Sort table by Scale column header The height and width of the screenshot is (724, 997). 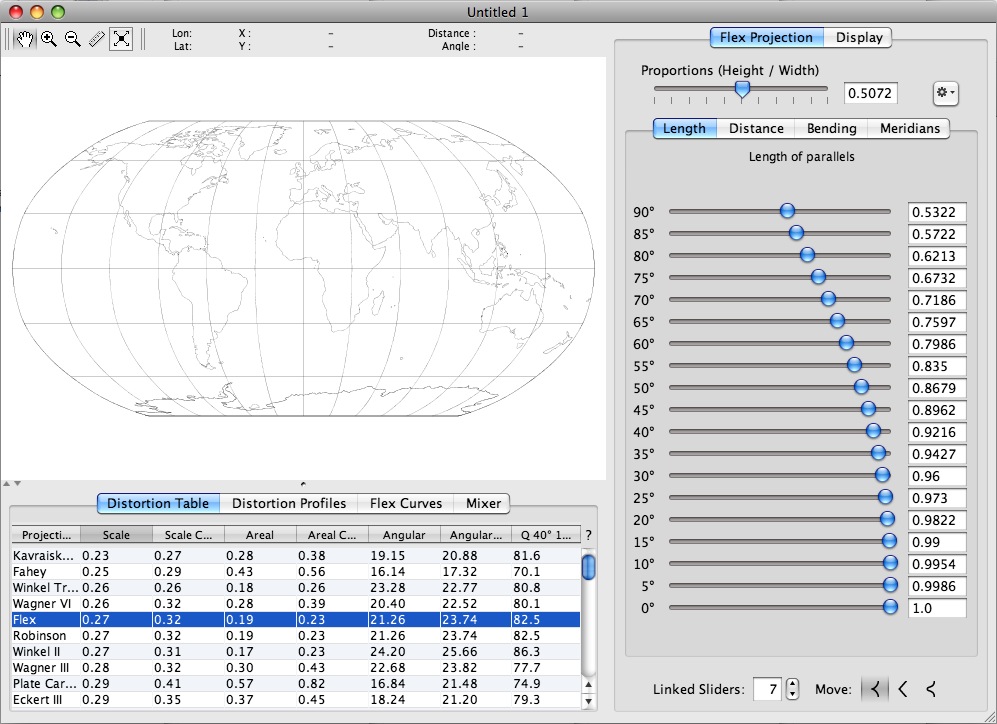point(116,535)
